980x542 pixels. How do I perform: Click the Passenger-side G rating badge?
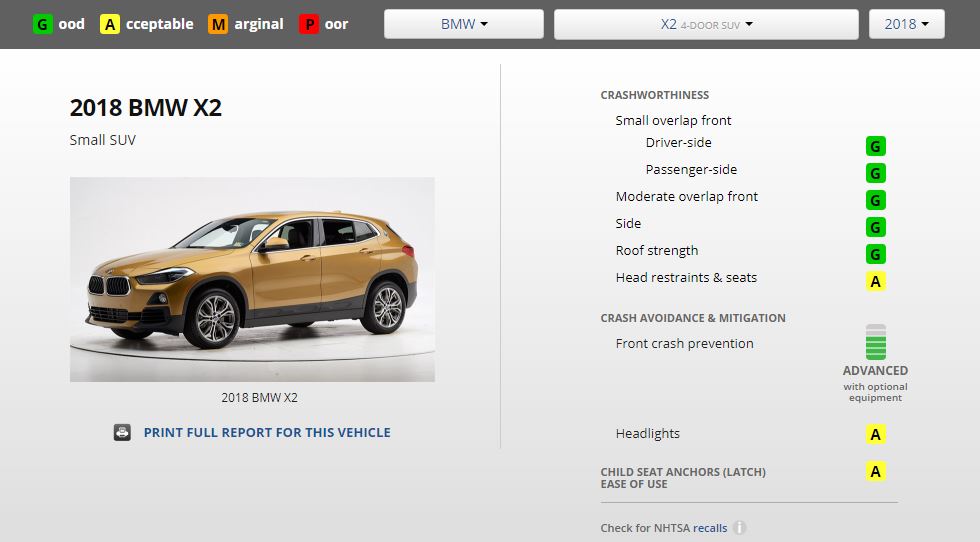tap(876, 173)
